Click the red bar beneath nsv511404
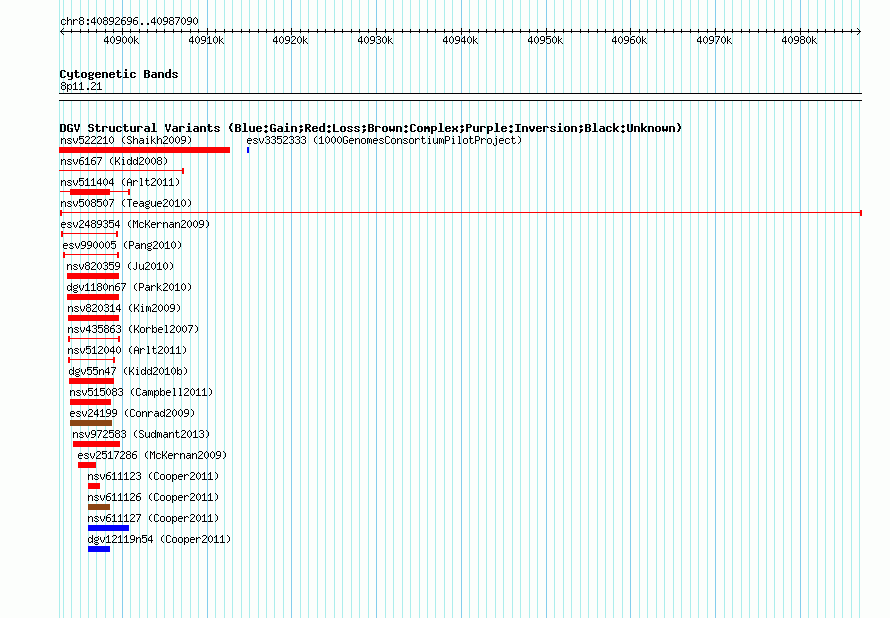890x618 pixels. tap(90, 192)
